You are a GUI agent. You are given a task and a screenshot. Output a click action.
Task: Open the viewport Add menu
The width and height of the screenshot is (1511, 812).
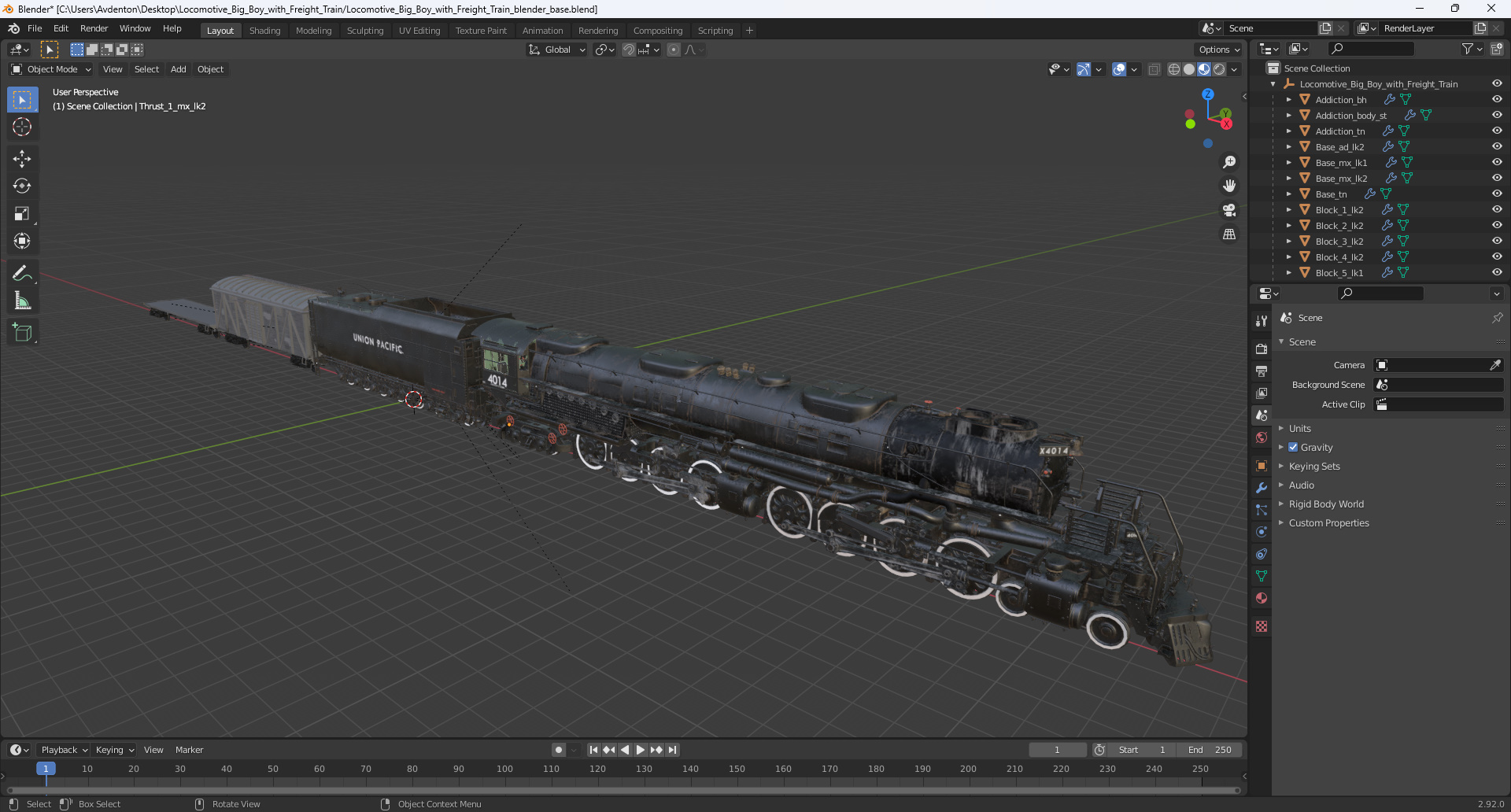179,69
